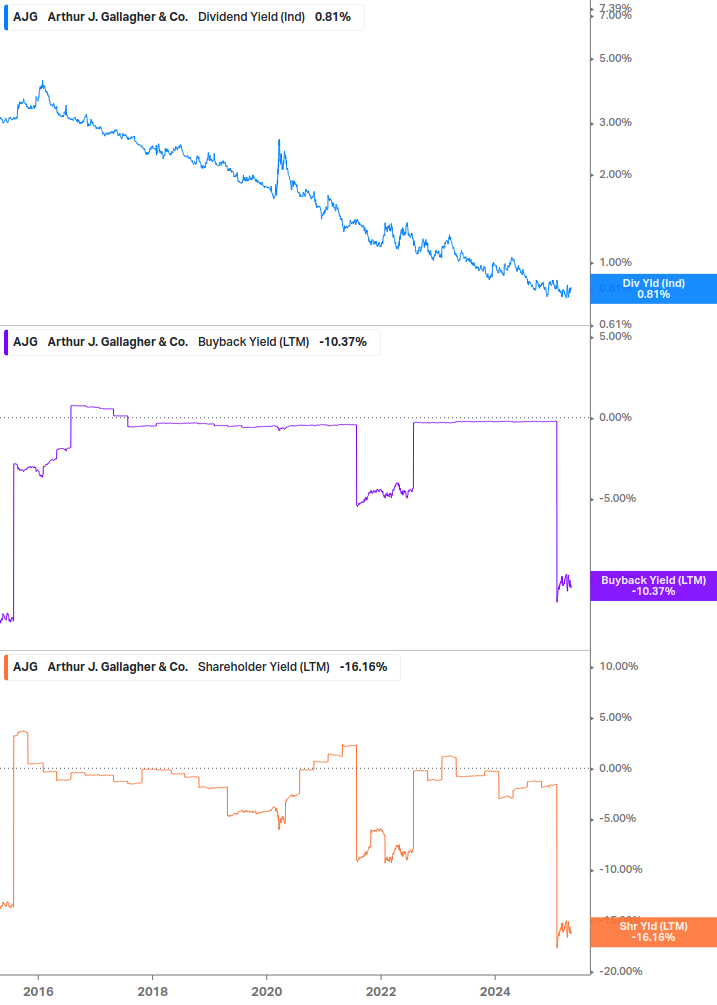The height and width of the screenshot is (1005, 717).
Task: Click the 1.00% tick on dividend yield axis
Action: (x=615, y=262)
